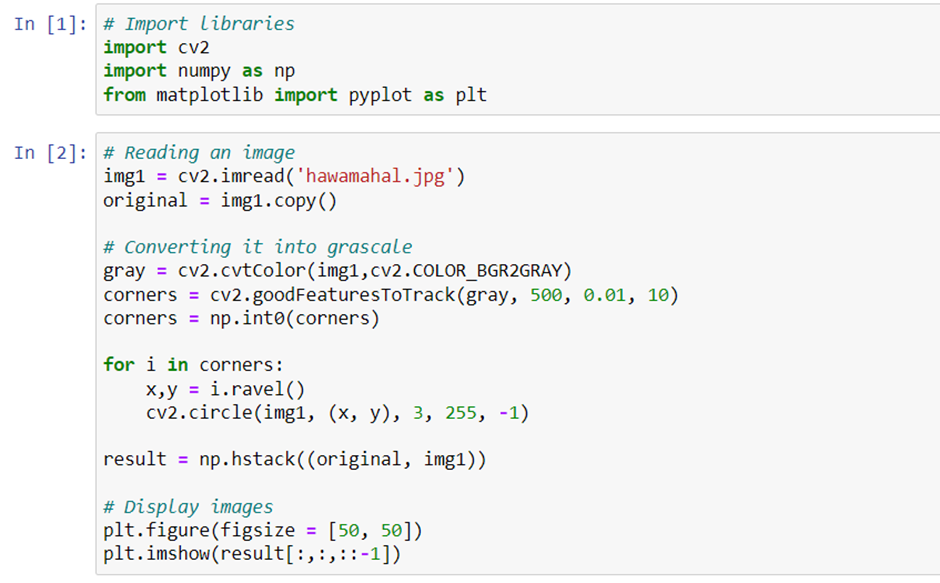Click the np.hstack result line
The image size is (940, 583).
(295, 459)
